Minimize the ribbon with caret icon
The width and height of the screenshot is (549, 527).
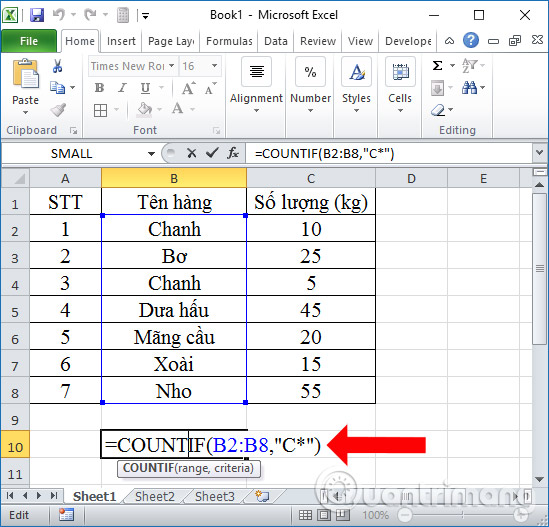(x=450, y=41)
